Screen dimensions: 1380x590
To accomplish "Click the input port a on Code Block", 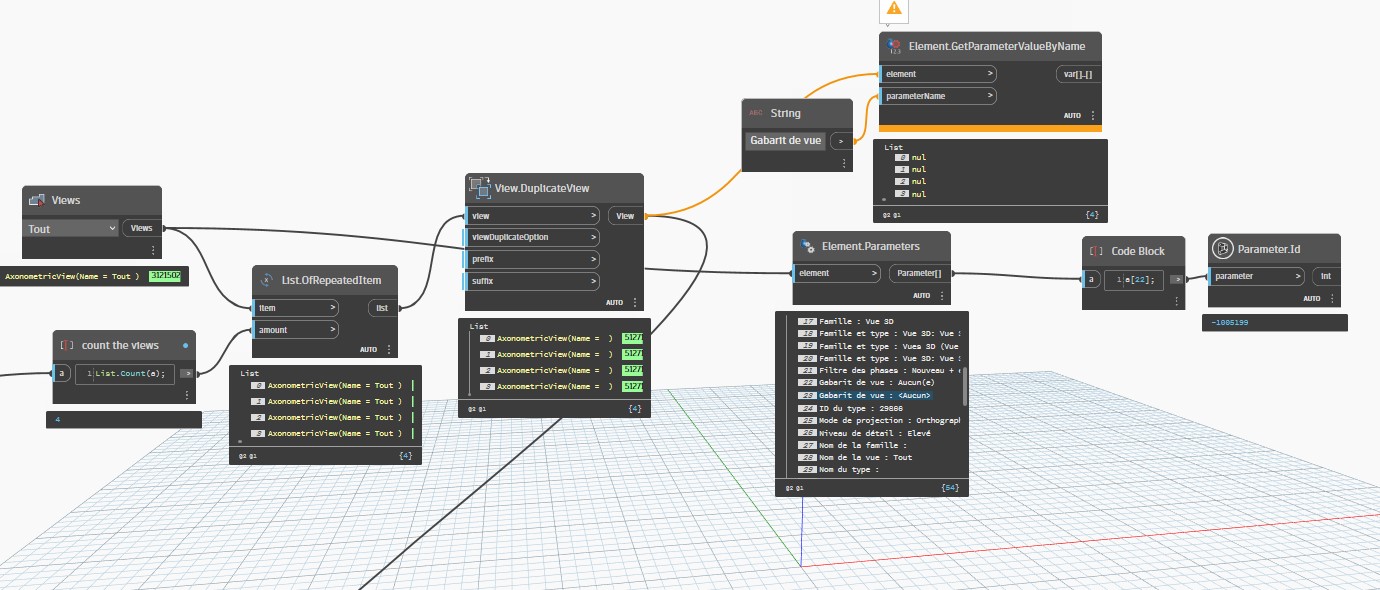I will pyautogui.click(x=1091, y=279).
